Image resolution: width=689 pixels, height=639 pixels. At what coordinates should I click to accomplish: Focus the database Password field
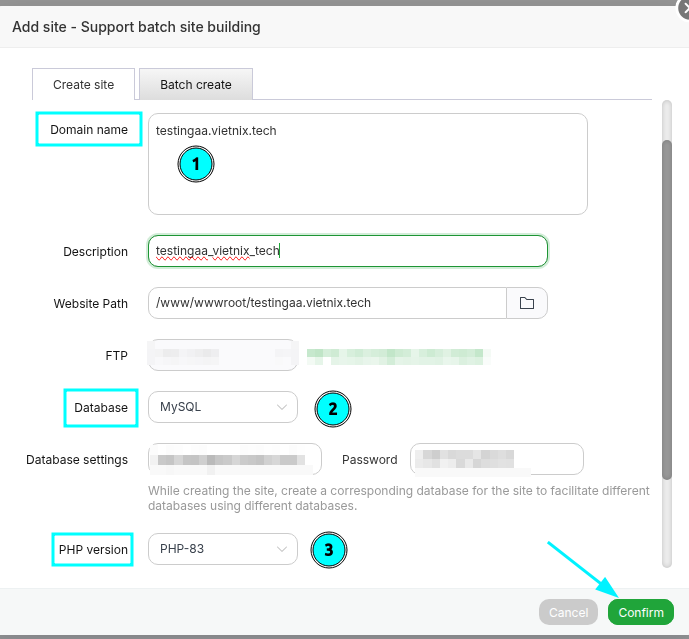pos(496,459)
